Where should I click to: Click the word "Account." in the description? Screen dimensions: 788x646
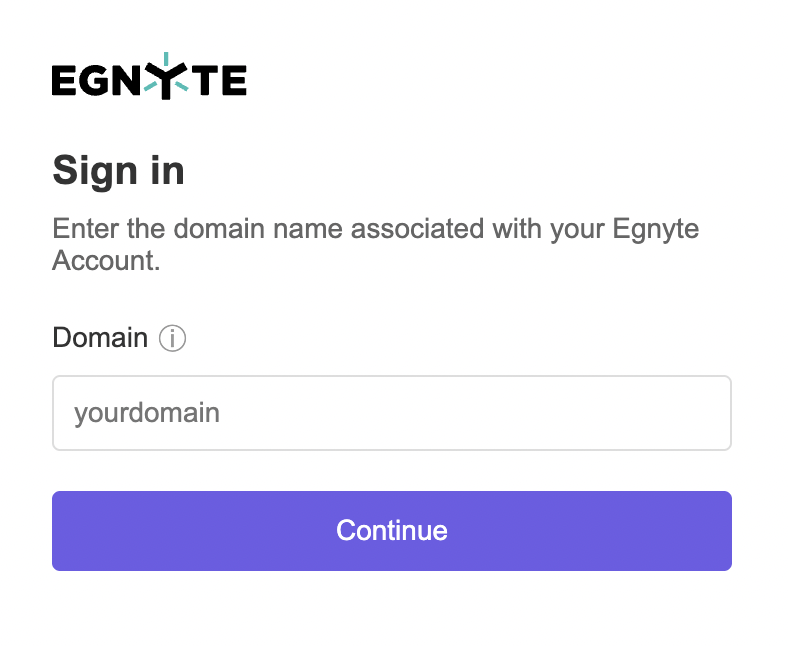click(106, 261)
